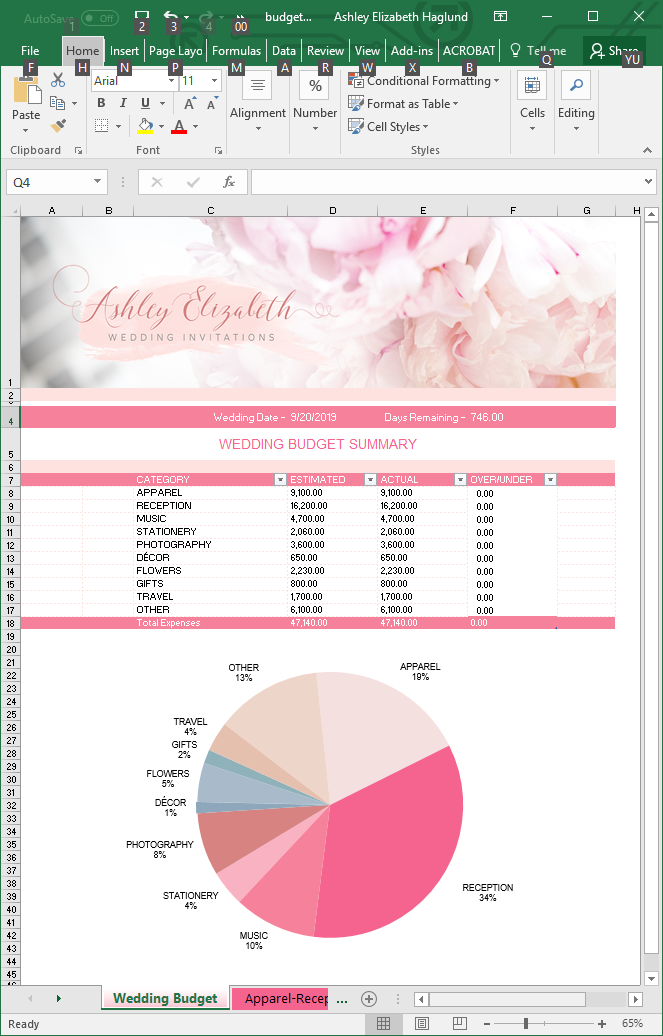The height and width of the screenshot is (1036, 663).
Task: Open Format as Table menu
Action: pyautogui.click(x=403, y=104)
